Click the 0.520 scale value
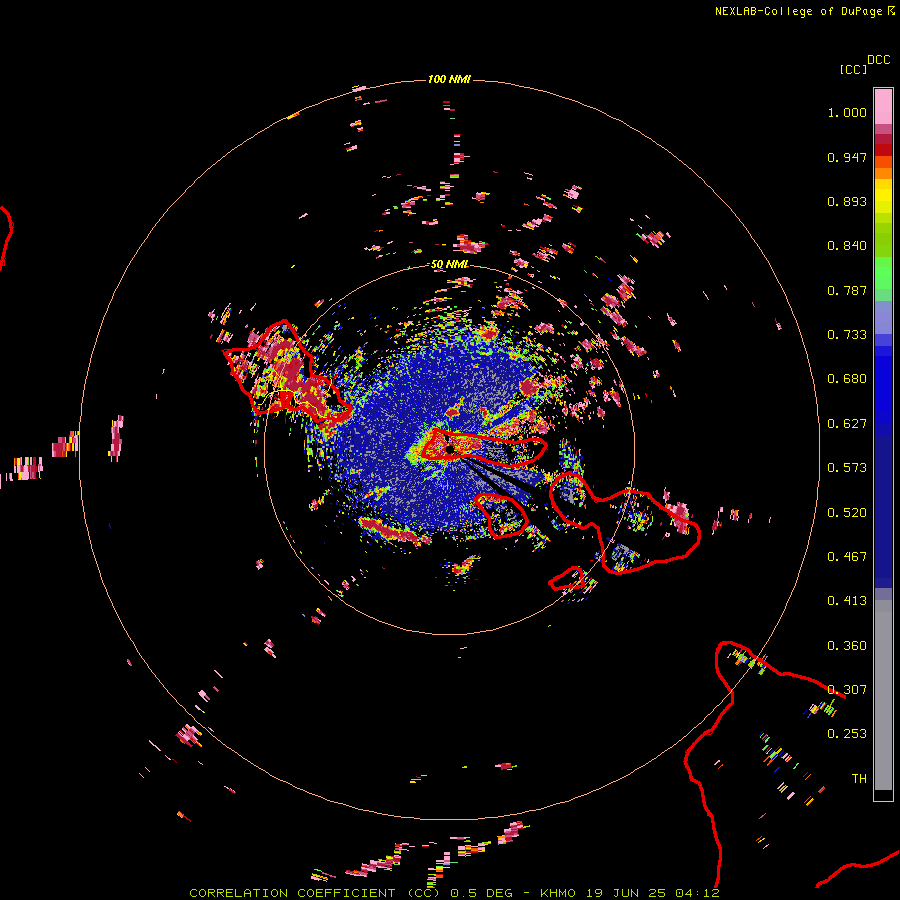 [x=847, y=513]
